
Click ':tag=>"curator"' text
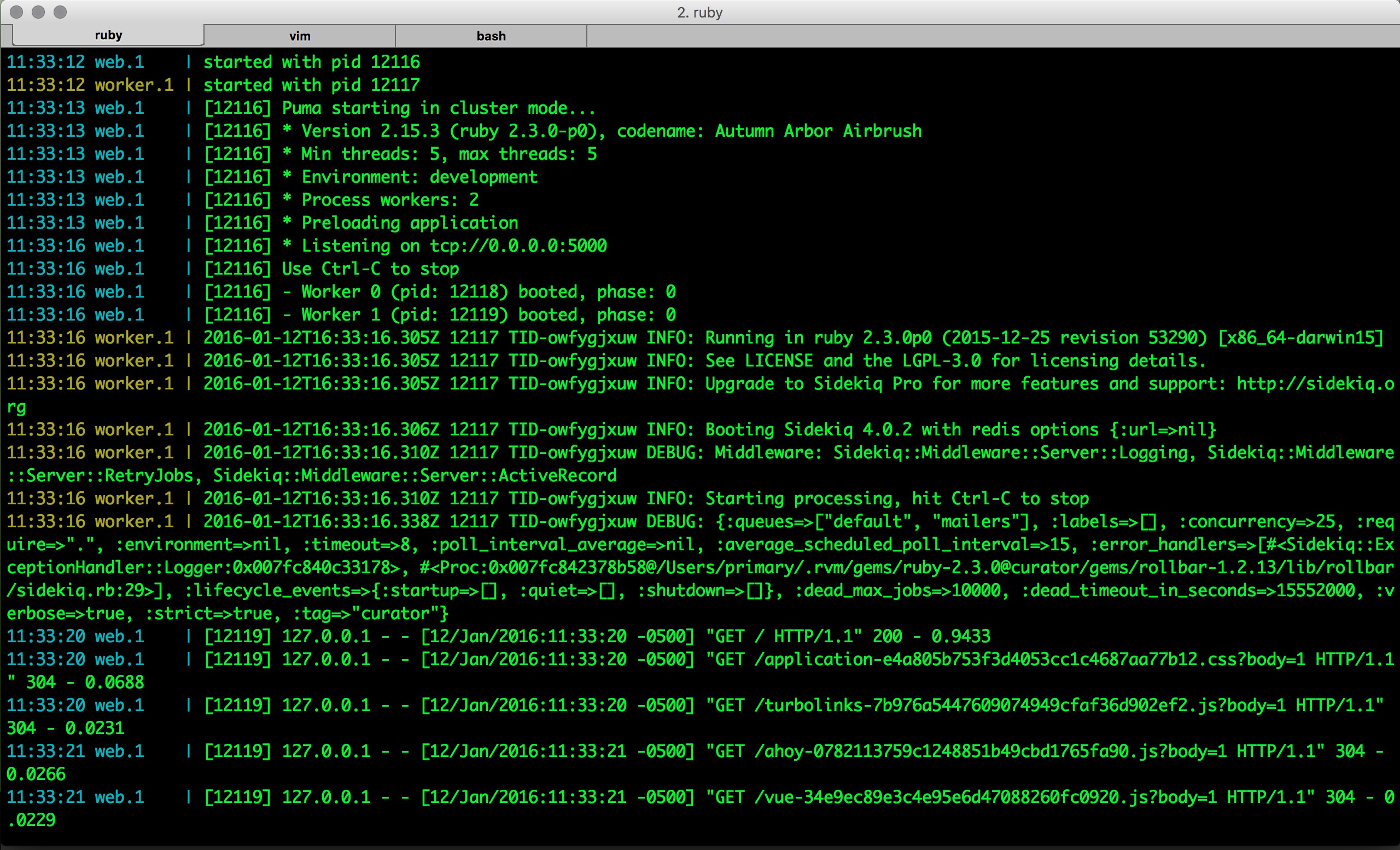coord(365,614)
